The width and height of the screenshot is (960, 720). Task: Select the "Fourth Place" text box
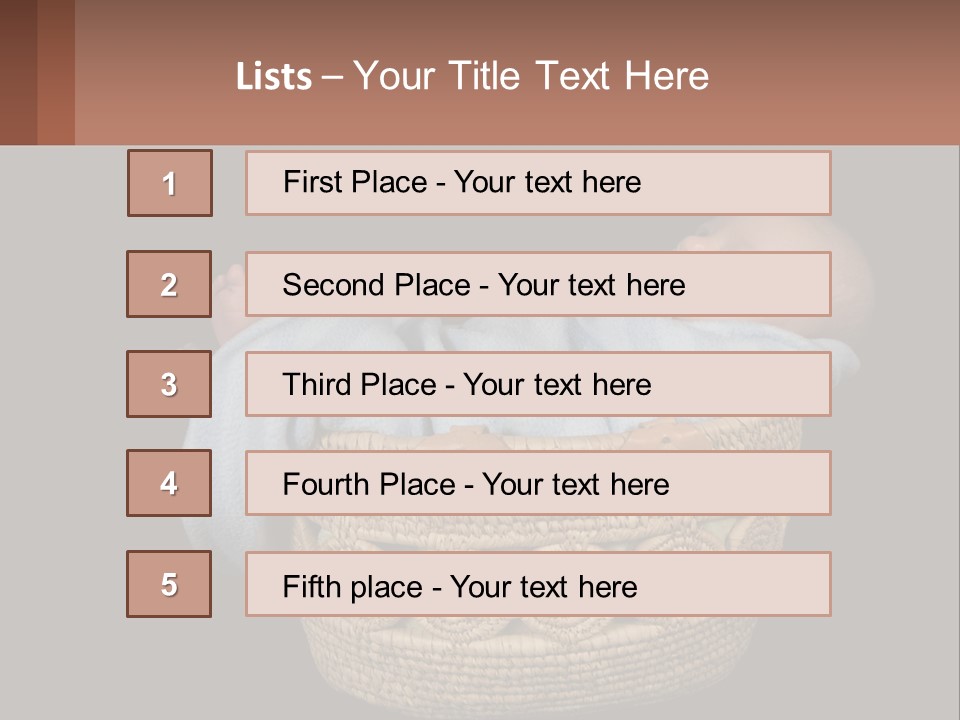(x=538, y=484)
